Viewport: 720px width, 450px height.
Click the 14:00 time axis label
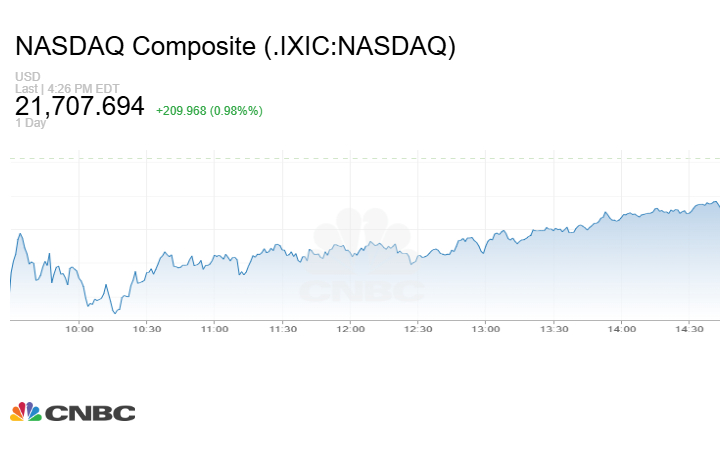click(x=622, y=329)
